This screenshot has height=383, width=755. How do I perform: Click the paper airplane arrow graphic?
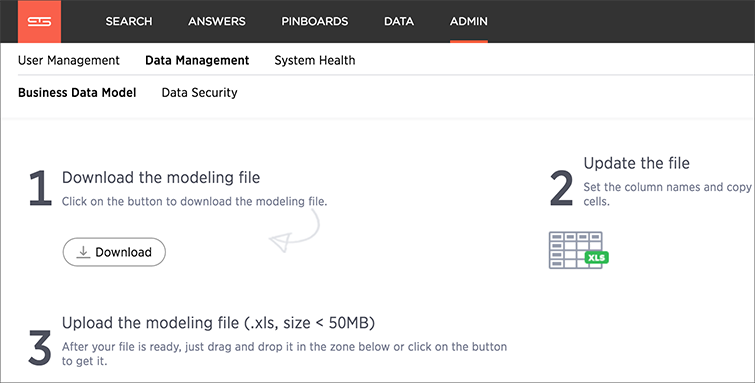point(294,231)
